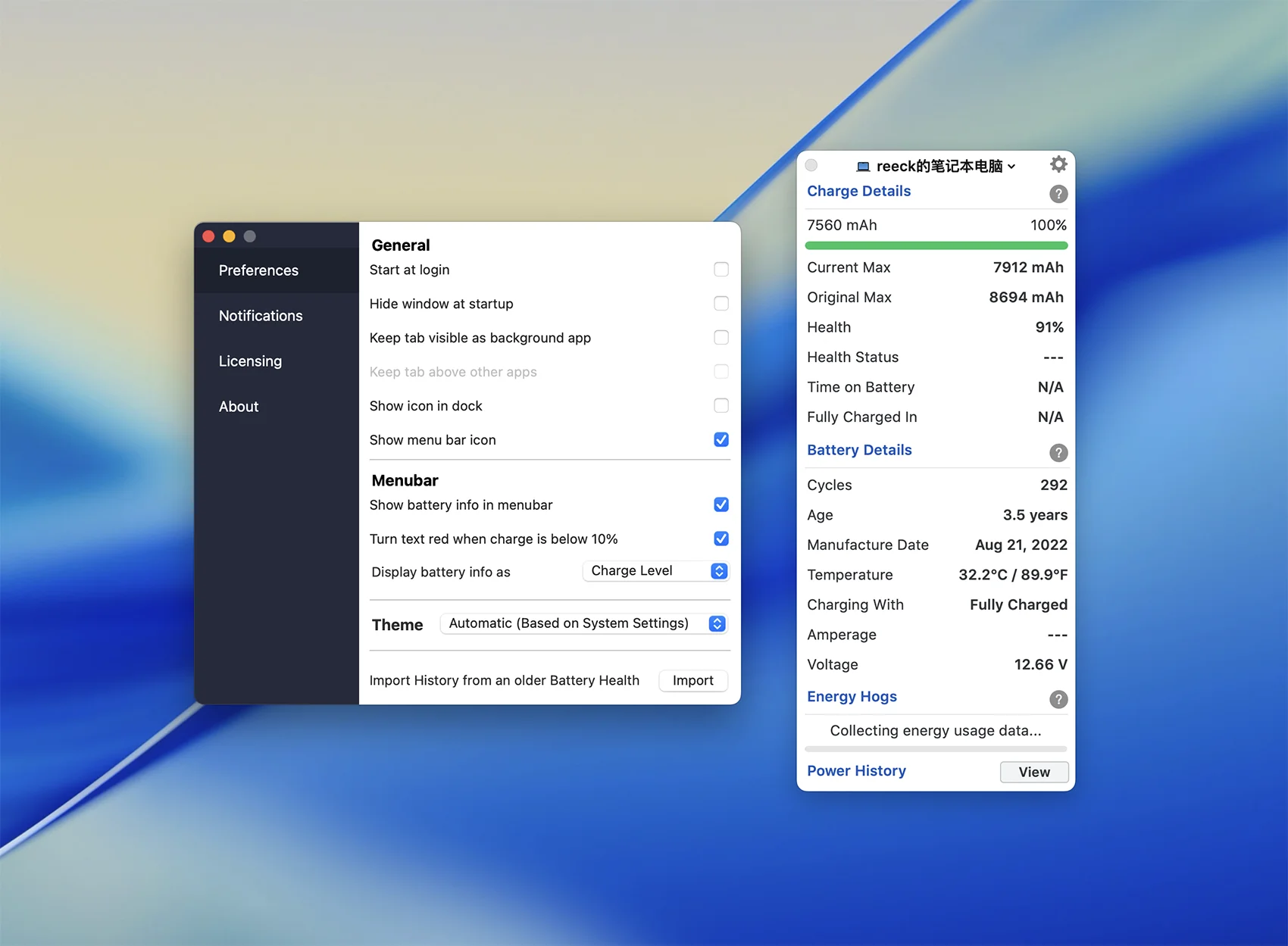
Task: Click the green charge level bar
Action: (936, 245)
